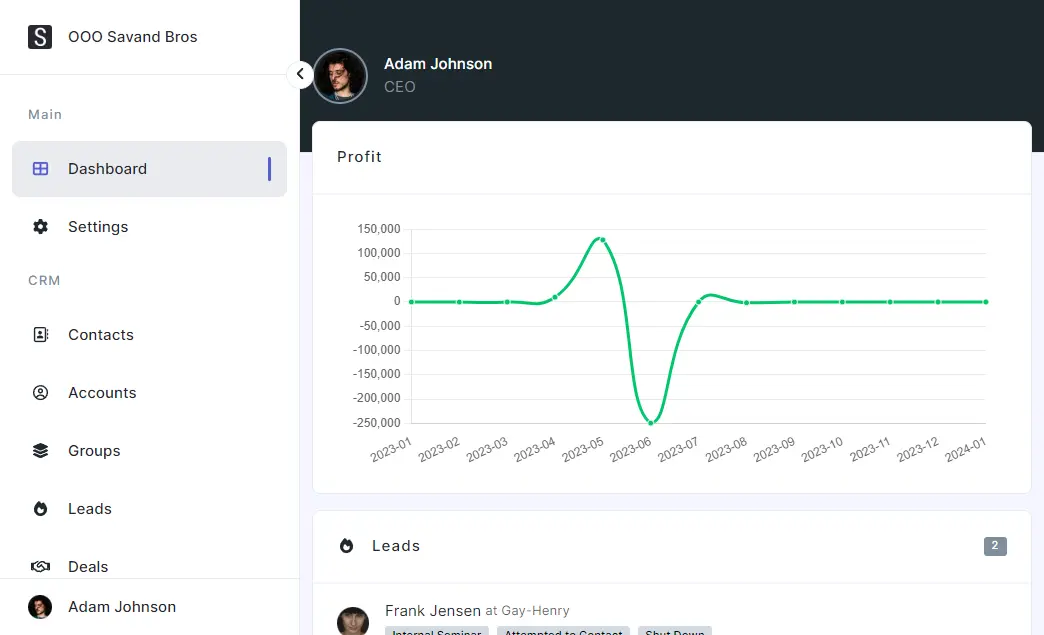Screen dimensions: 1044x635
Task: Click the Settings gear icon
Action: pyautogui.click(x=41, y=227)
